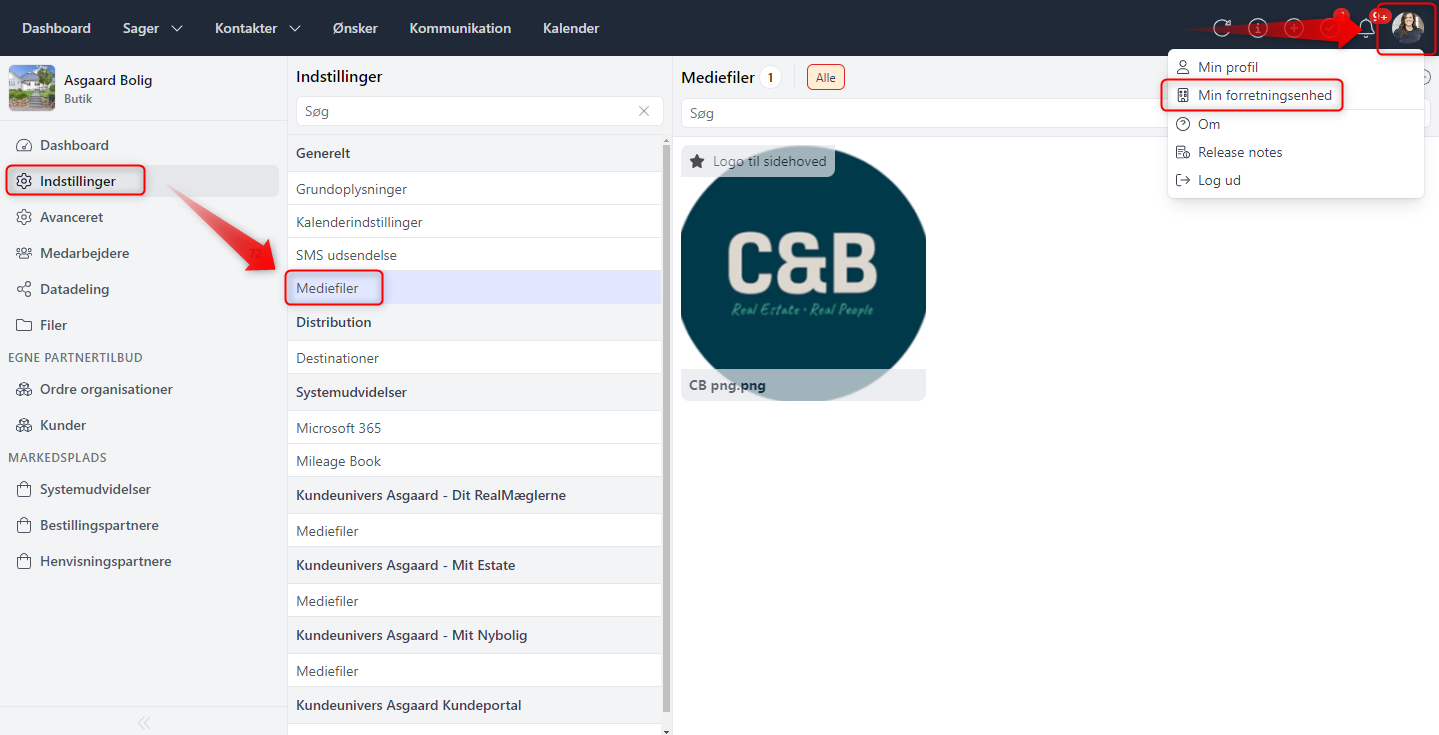
Task: Click the Systemudvidelser section heading in settings list
Action: (x=350, y=392)
